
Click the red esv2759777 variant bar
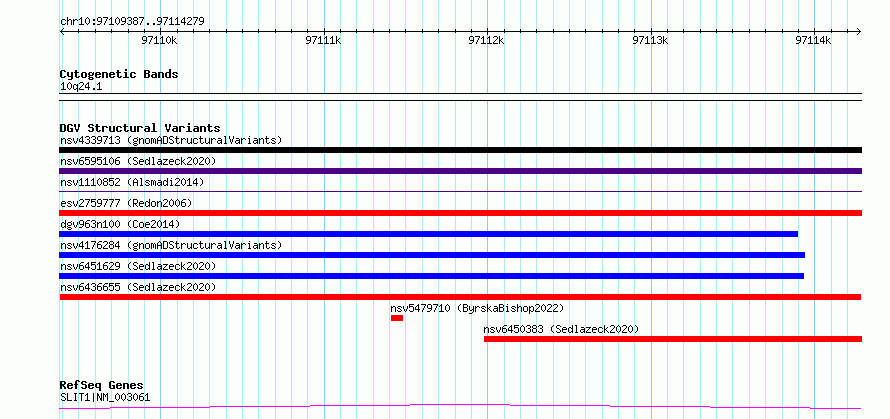(x=460, y=213)
